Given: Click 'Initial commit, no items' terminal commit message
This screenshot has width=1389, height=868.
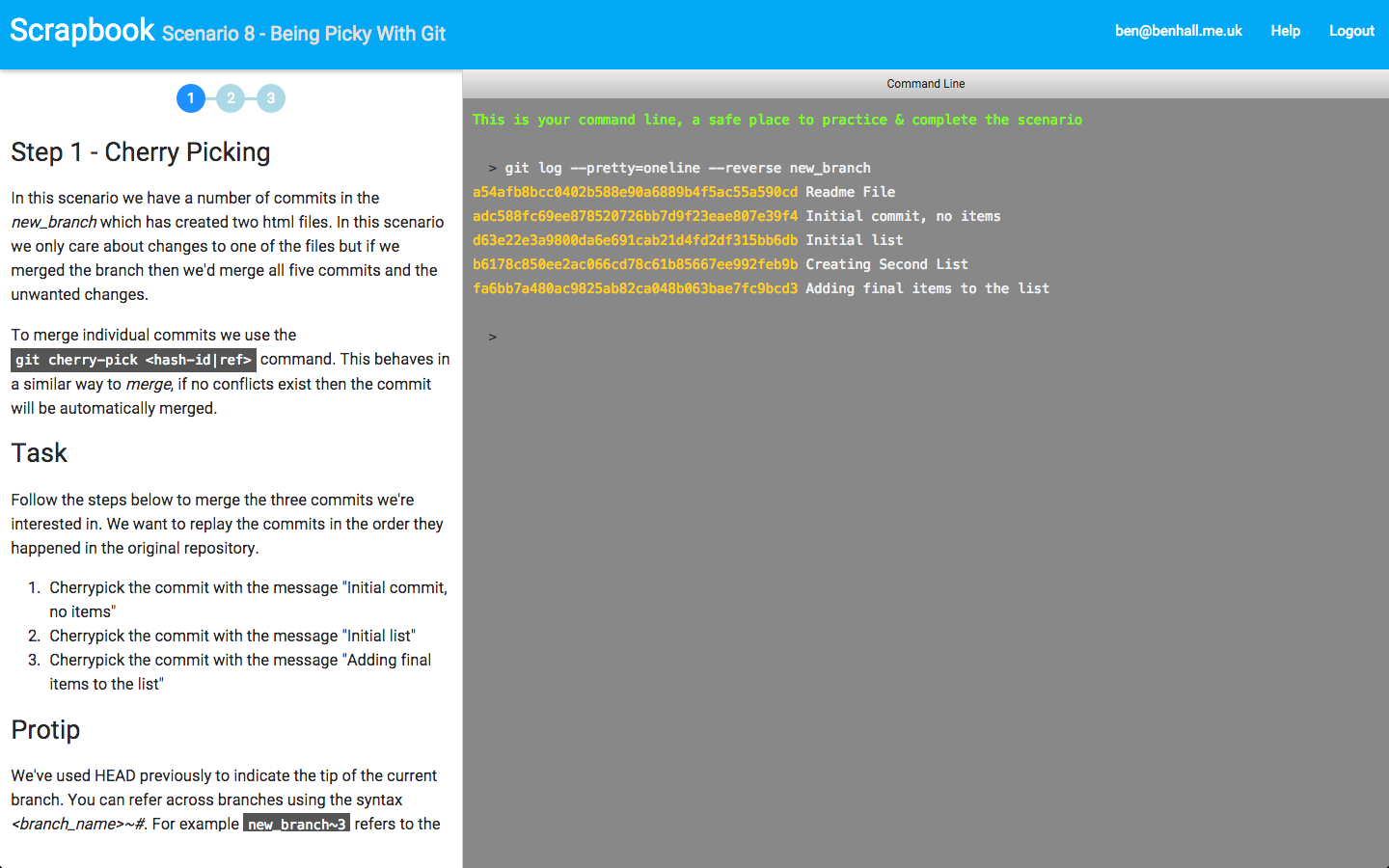Looking at the screenshot, I should pos(903,216).
